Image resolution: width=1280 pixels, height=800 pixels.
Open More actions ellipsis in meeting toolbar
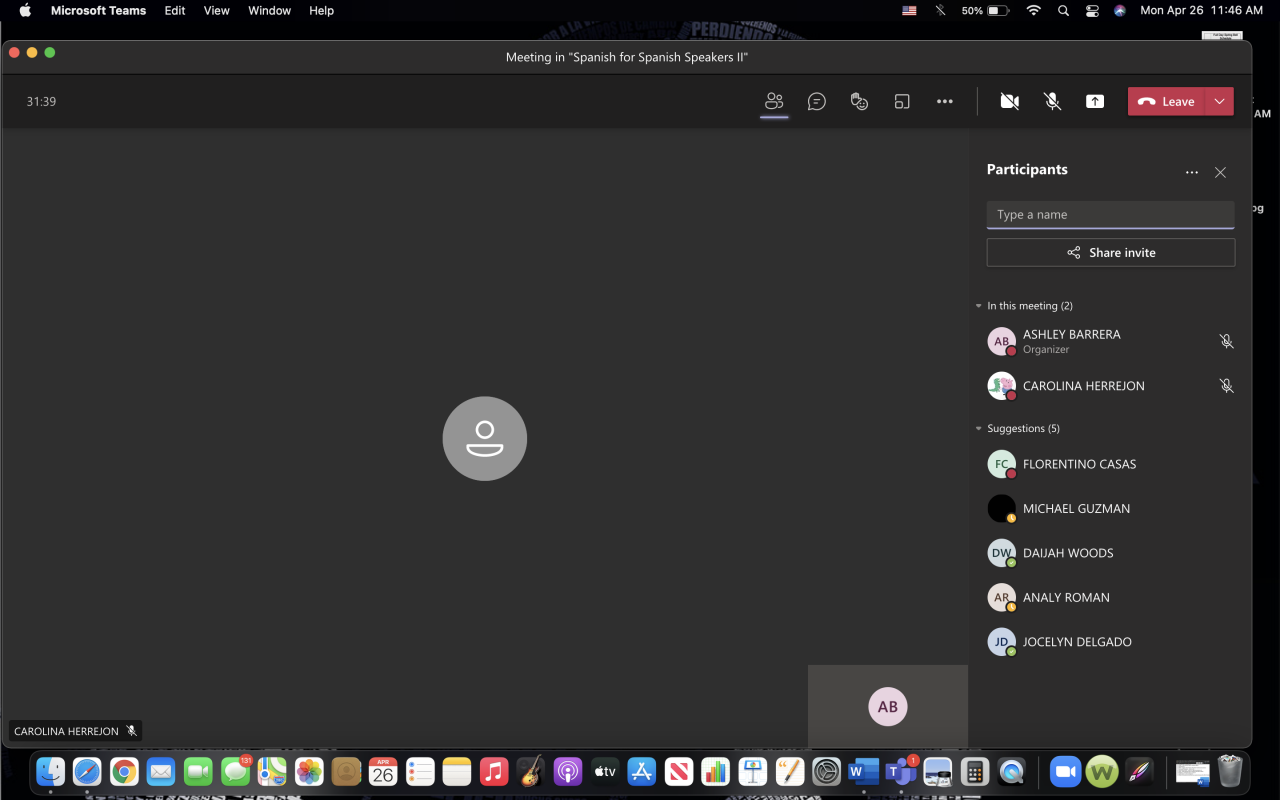[945, 101]
